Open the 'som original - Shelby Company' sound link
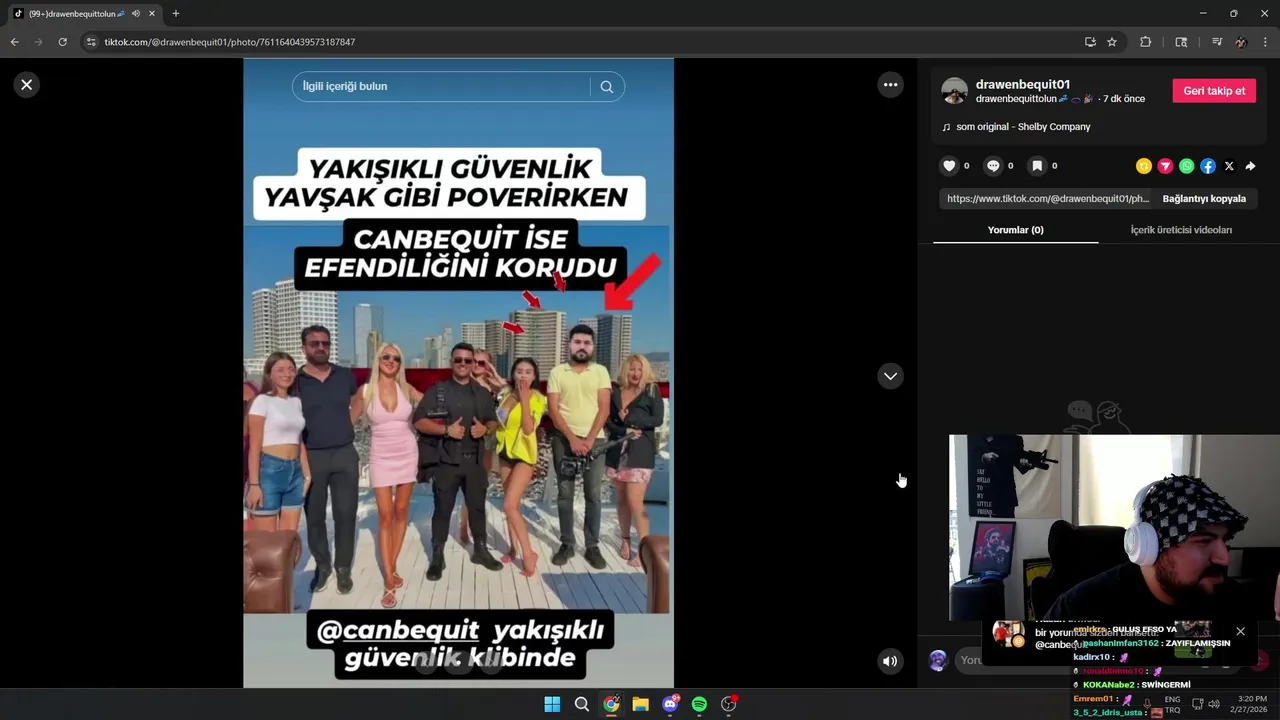 pos(1023,127)
